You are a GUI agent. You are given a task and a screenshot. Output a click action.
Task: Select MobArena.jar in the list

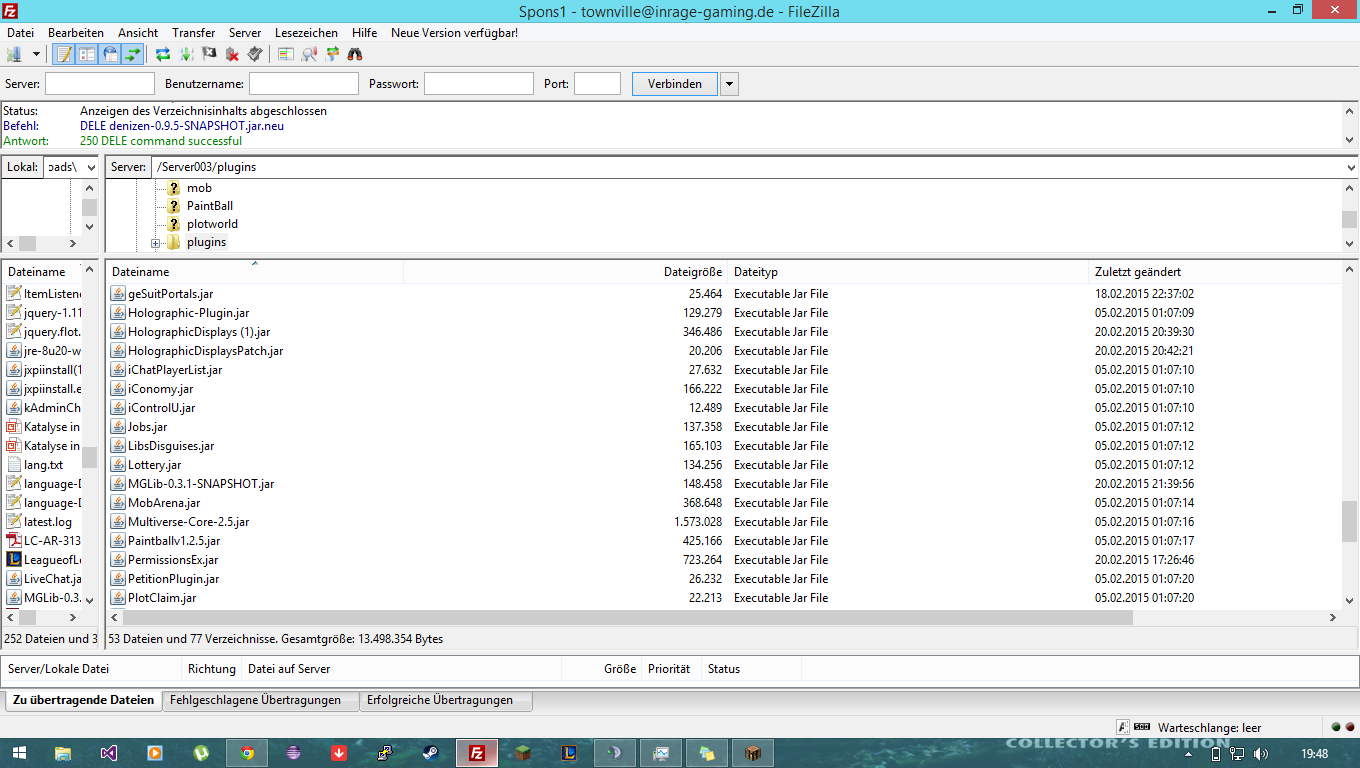(164, 503)
